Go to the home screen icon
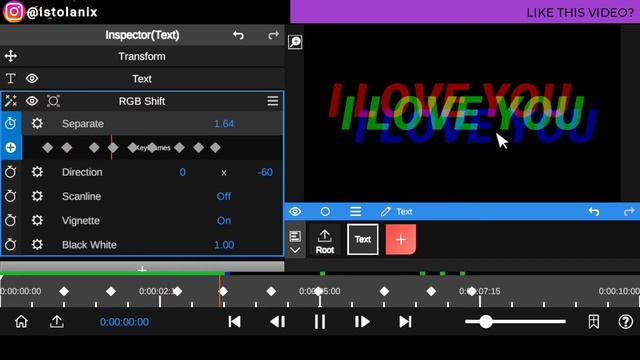Image resolution: width=640 pixels, height=360 pixels. [21, 322]
